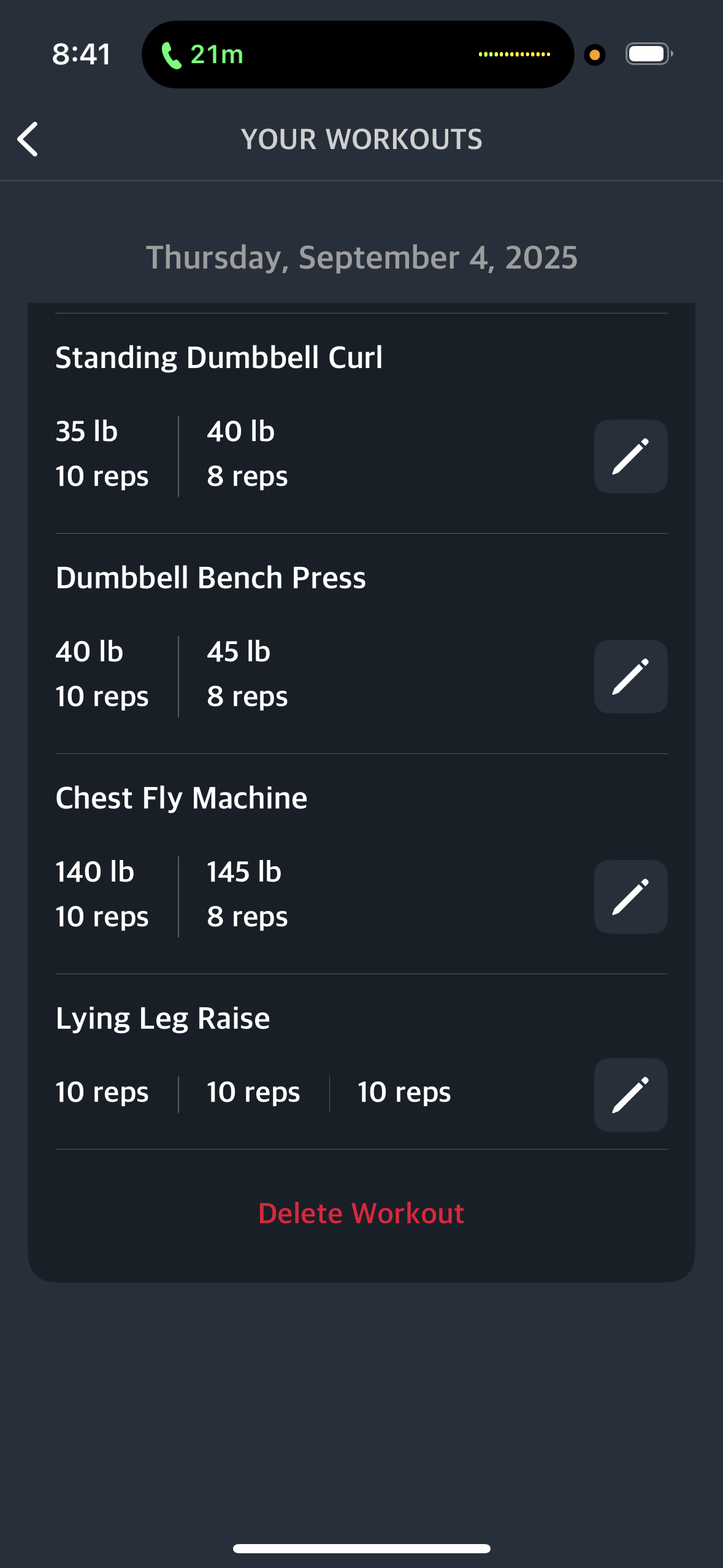Tap the 35 lb 10 reps set
Screen dimensions: 723x1568
(x=102, y=454)
